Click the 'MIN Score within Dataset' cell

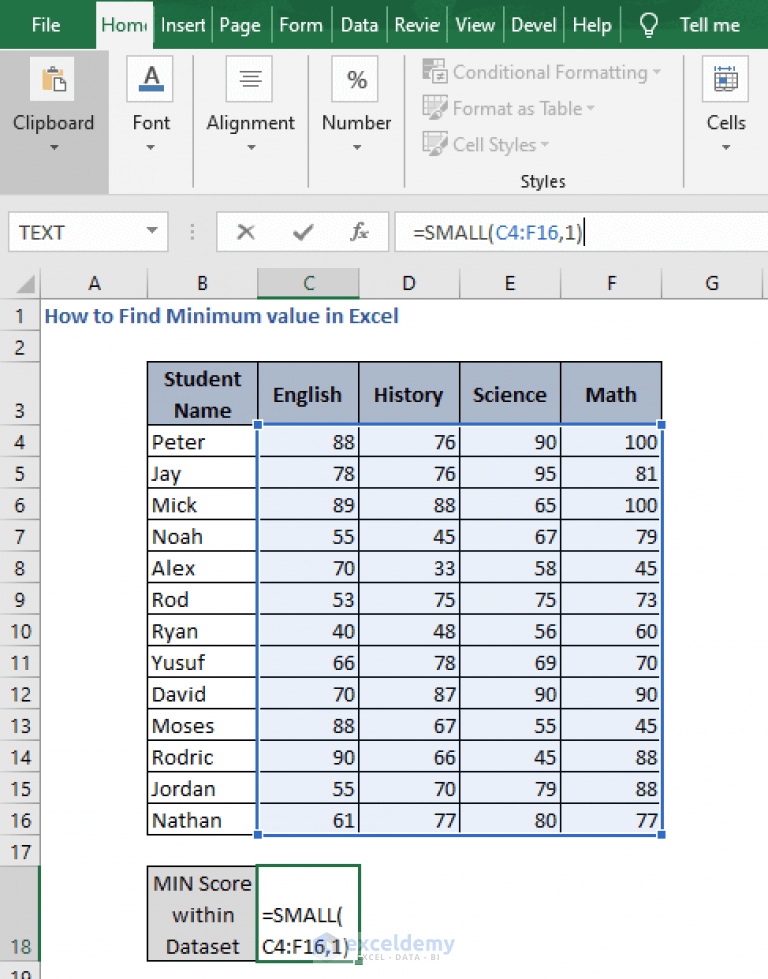pos(202,913)
